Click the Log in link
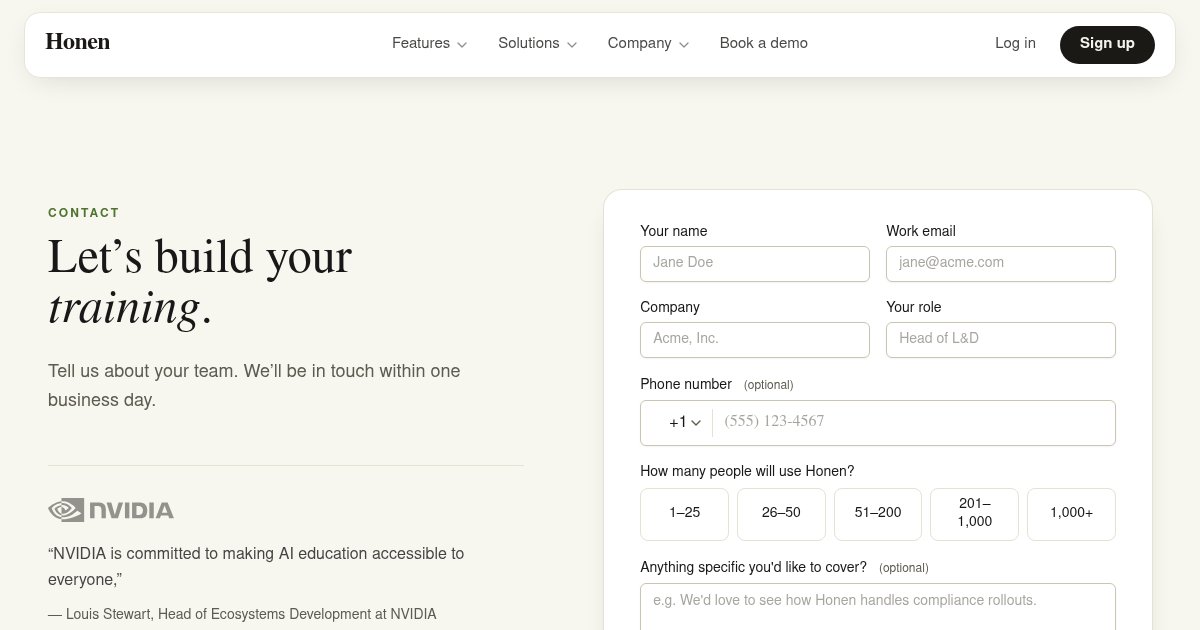Viewport: 1200px width, 630px height. pos(1015,43)
